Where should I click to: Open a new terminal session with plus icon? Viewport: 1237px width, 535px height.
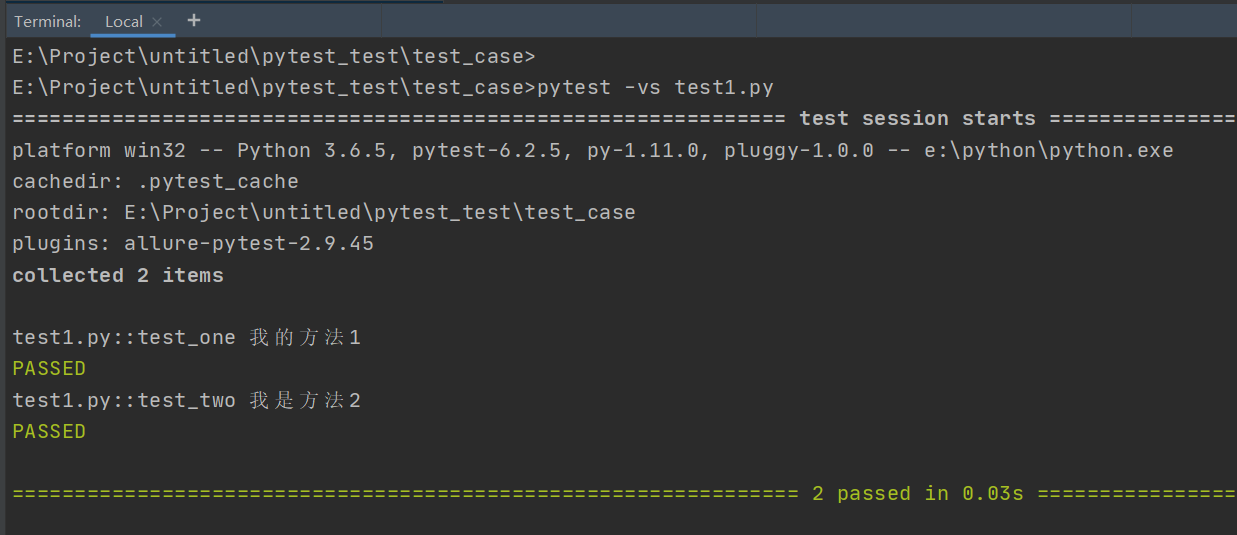pyautogui.click(x=194, y=20)
